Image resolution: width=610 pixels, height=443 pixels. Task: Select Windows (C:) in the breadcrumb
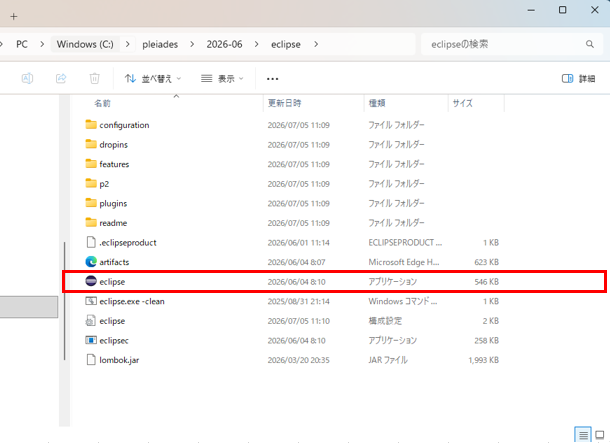point(85,44)
